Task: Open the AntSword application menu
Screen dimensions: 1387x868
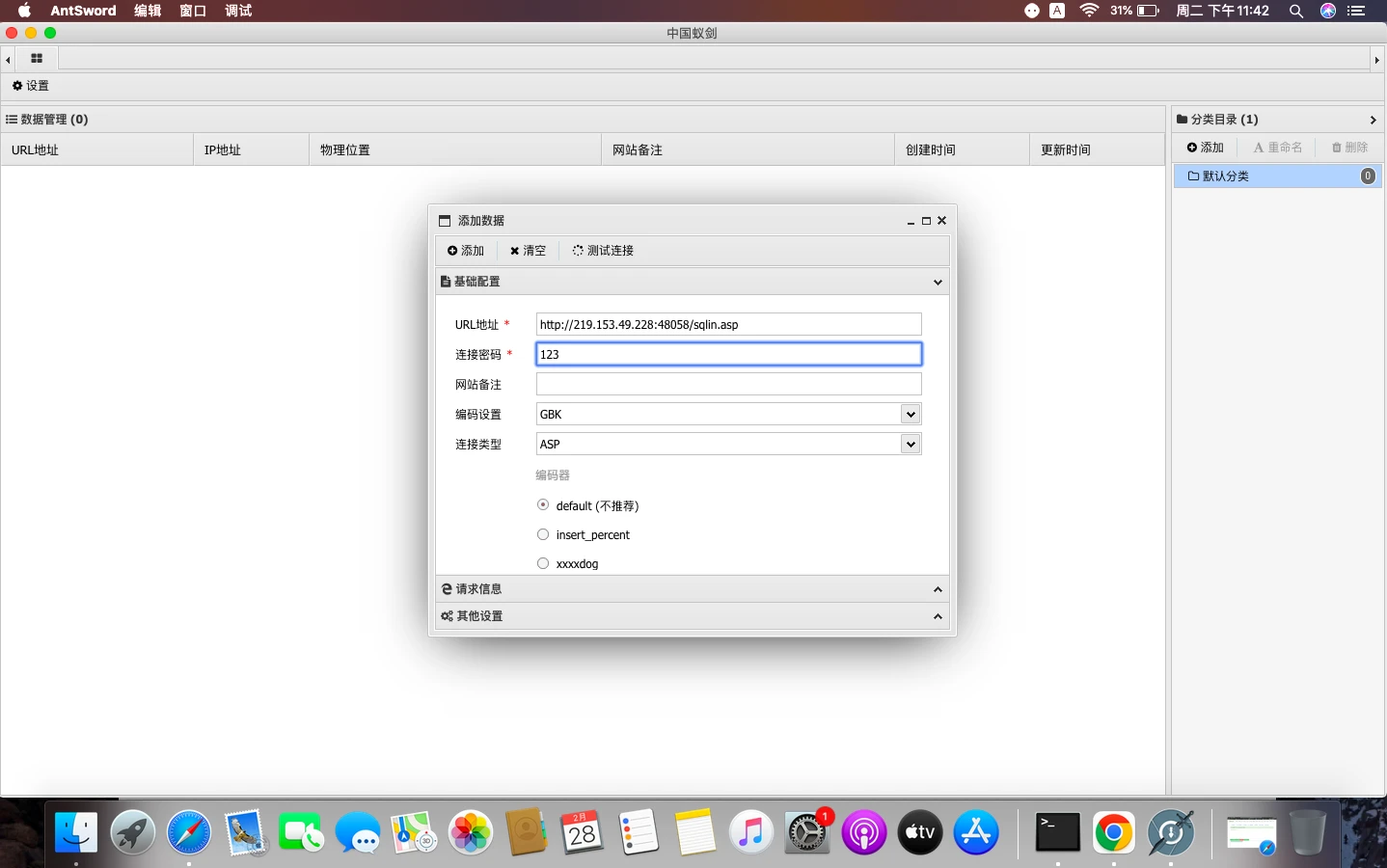Action: (x=83, y=11)
